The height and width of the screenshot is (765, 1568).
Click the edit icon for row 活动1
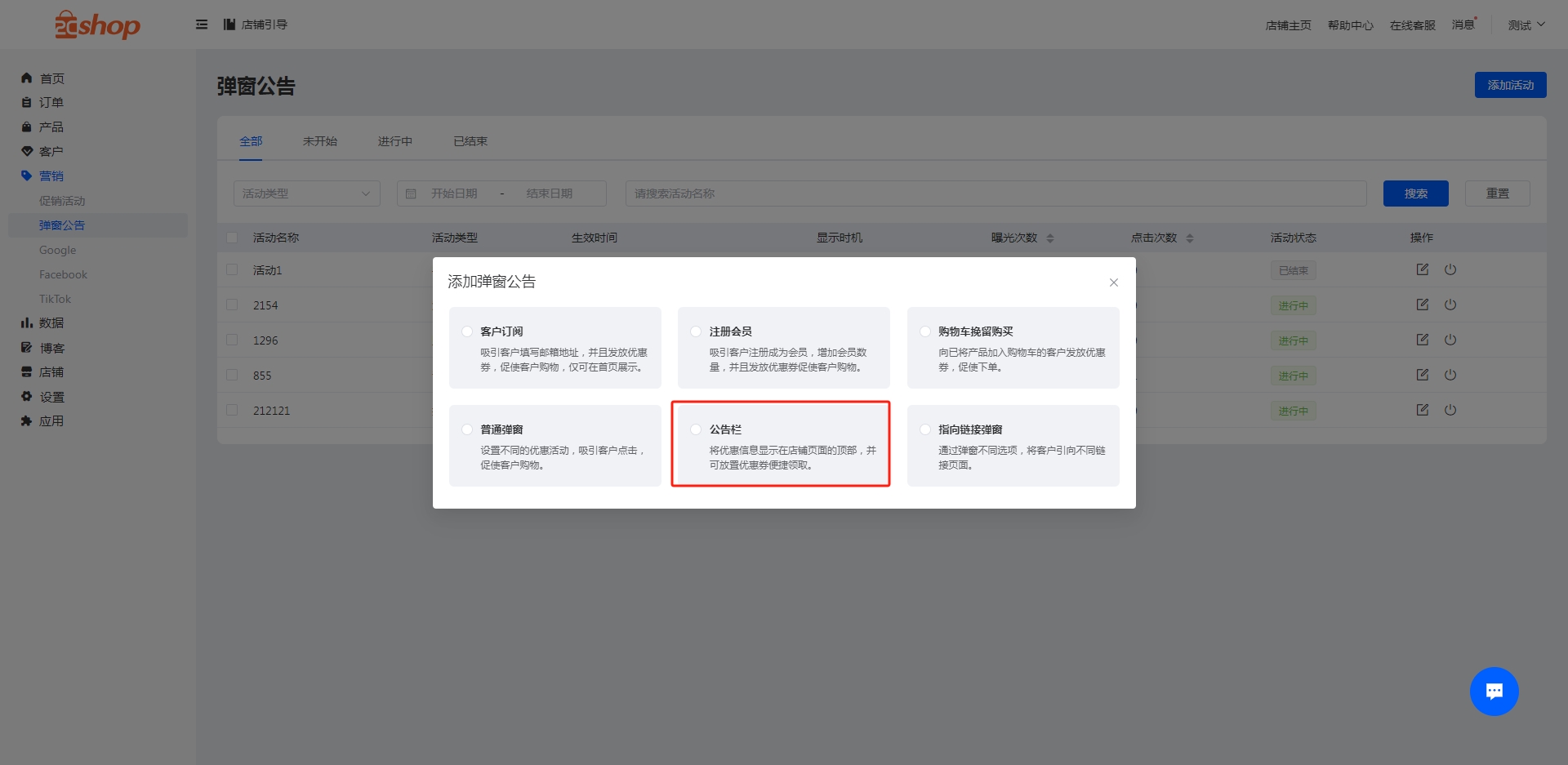pos(1422,269)
